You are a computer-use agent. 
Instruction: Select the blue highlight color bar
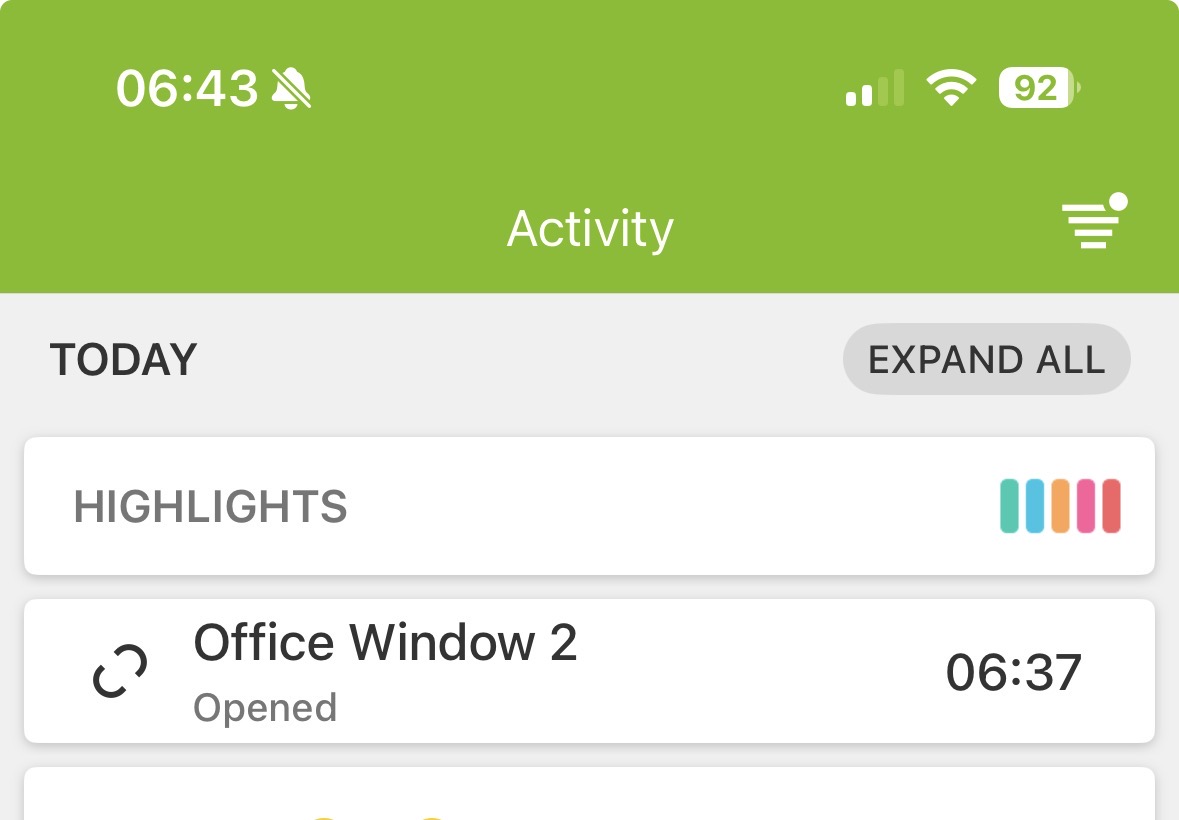click(1035, 506)
